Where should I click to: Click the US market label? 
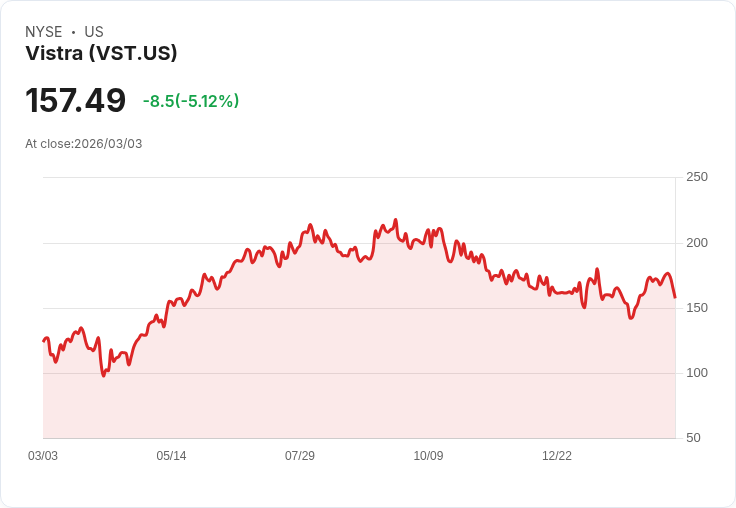94,32
